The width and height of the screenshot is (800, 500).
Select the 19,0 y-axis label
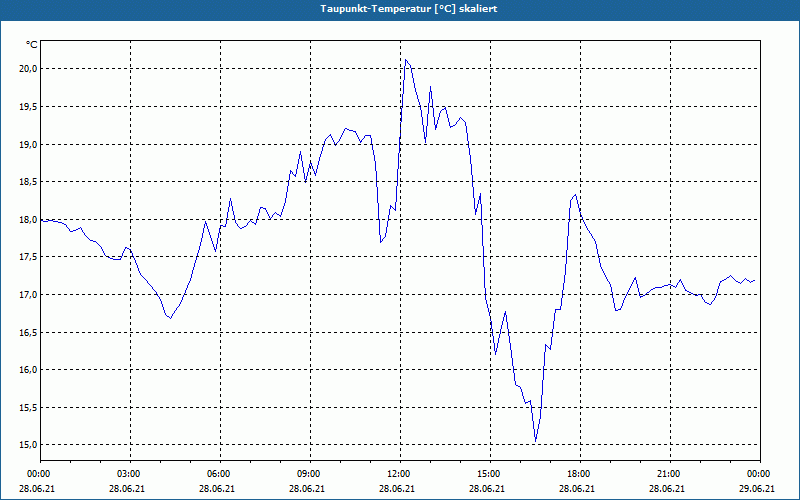[29, 144]
